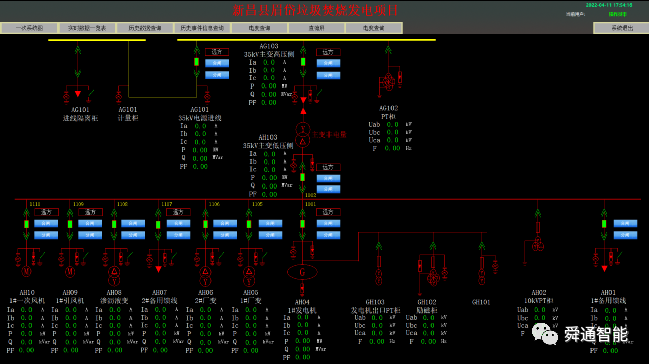Click the 远方 indicator for feeder 1107
The width and height of the screenshot is (649, 364).
pyautogui.click(x=178, y=212)
